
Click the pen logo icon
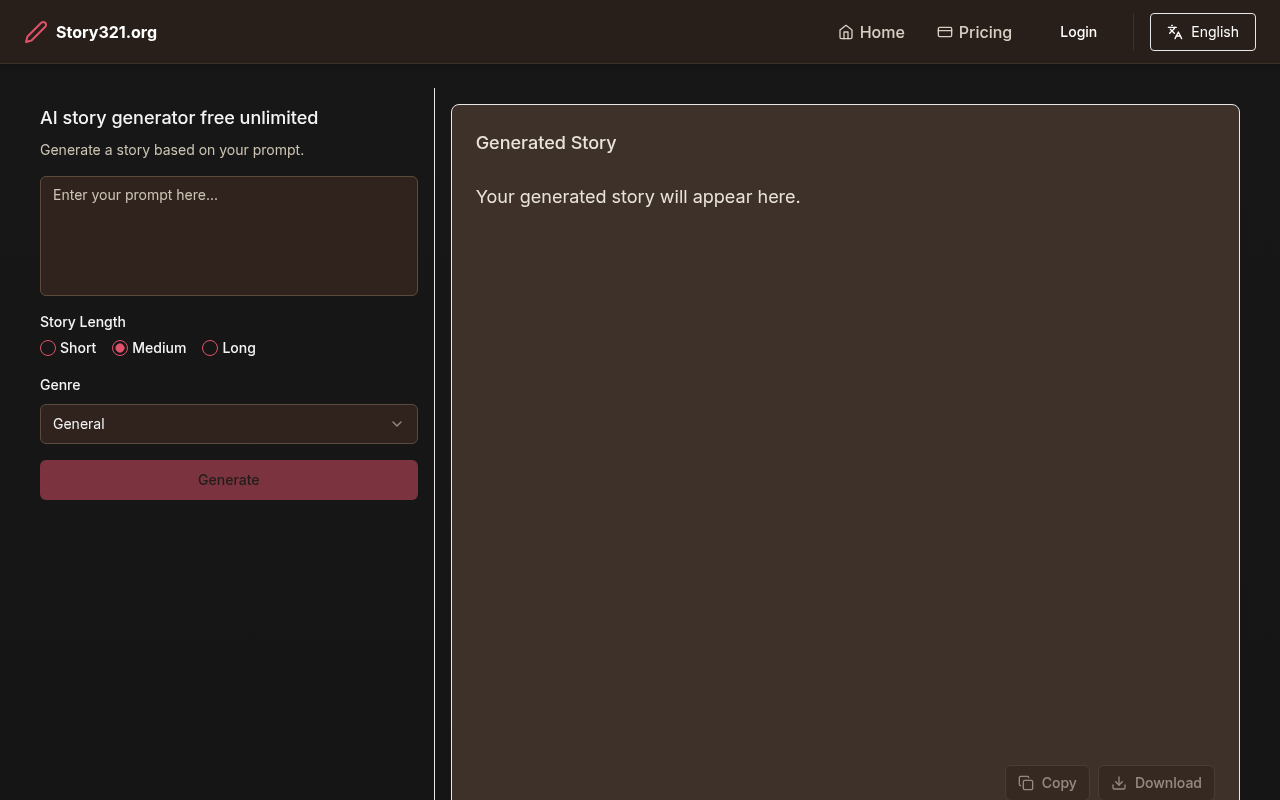tap(36, 32)
